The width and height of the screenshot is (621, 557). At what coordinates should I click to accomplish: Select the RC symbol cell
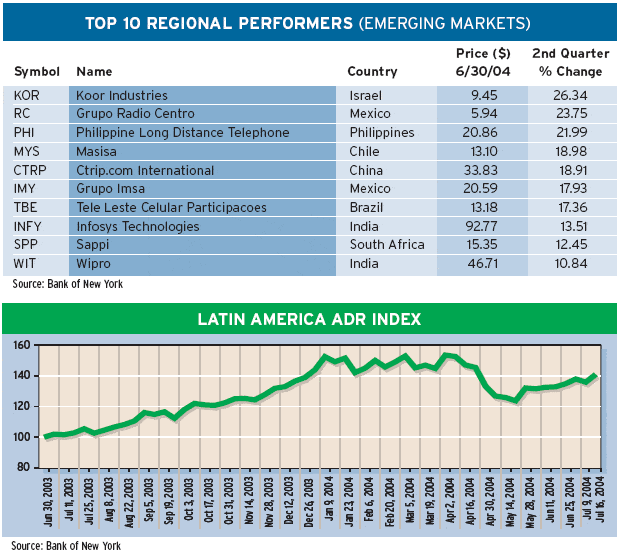(x=22, y=113)
